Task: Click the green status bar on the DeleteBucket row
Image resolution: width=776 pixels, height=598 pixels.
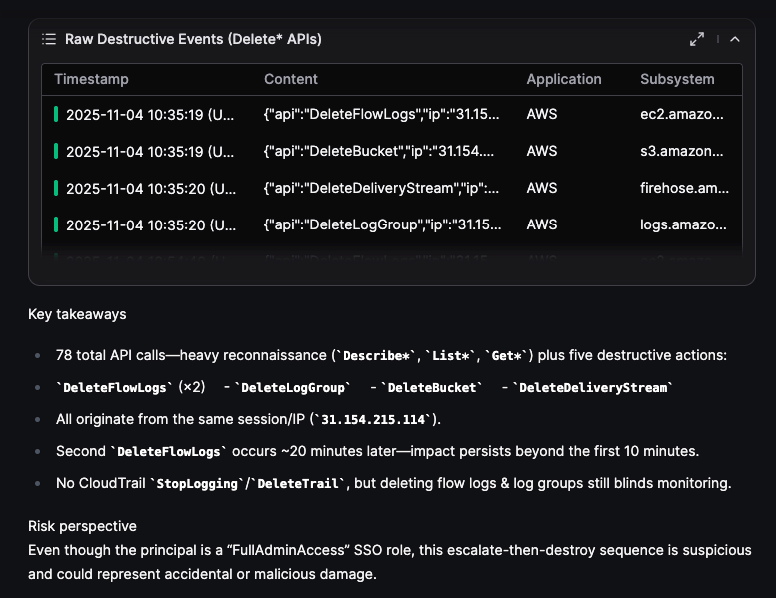Action: point(56,151)
